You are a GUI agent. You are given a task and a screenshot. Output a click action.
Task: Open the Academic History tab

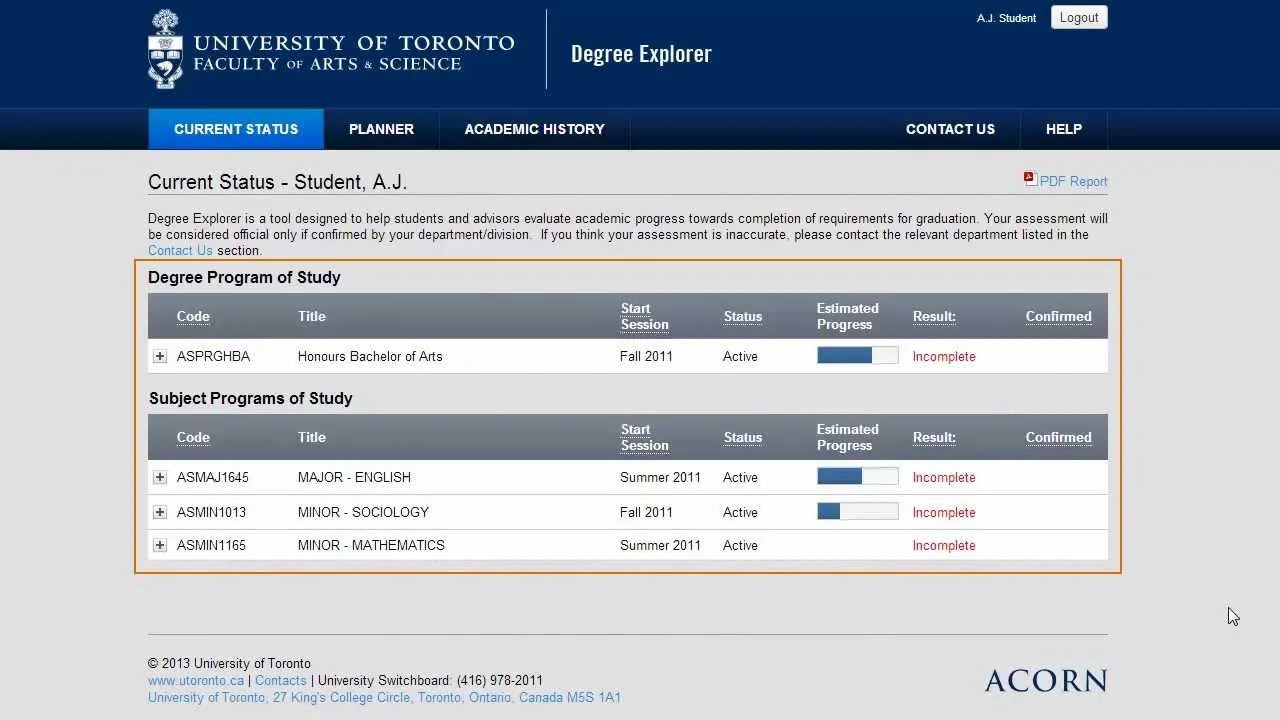click(x=534, y=129)
